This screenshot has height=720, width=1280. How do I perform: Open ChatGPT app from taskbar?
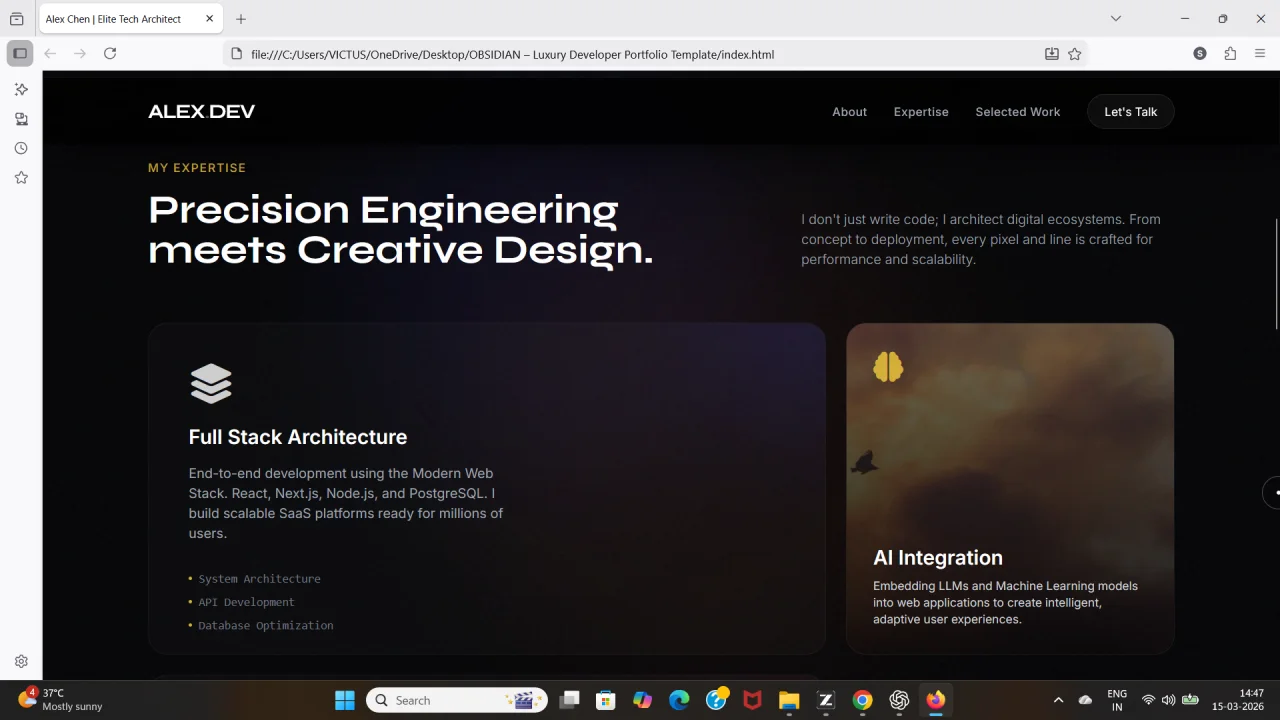pos(899,700)
